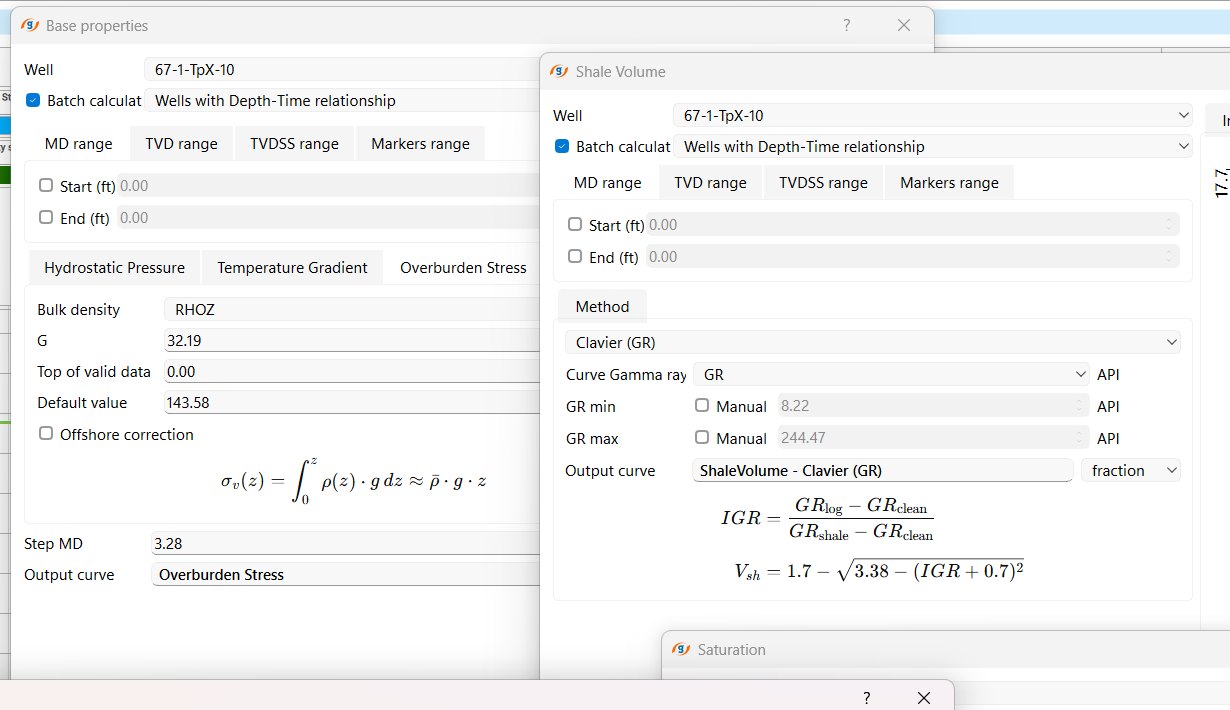The height and width of the screenshot is (710, 1230).
Task: Tick the GR max Manual checkbox
Action: pos(701,438)
